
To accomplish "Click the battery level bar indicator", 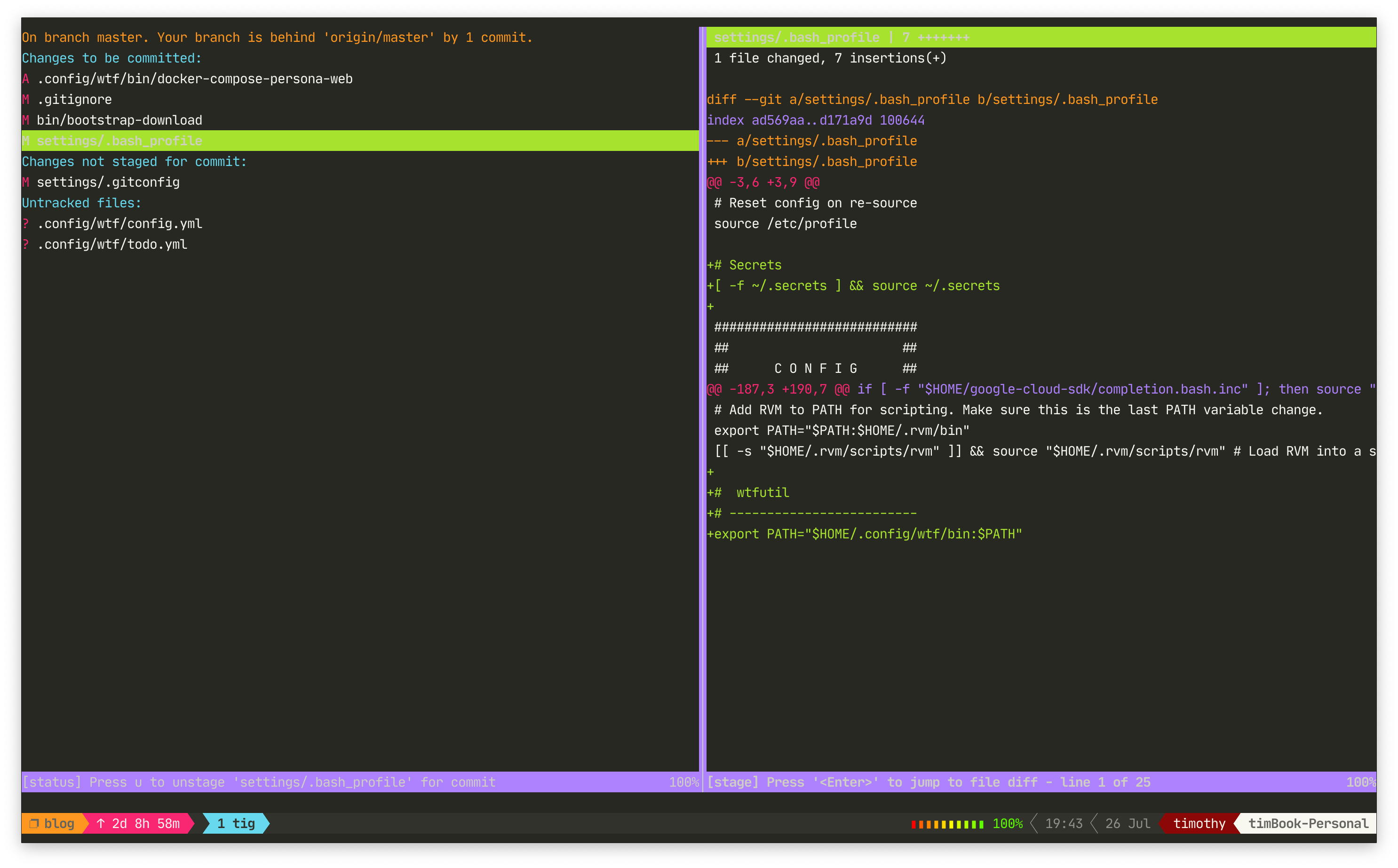I will pyautogui.click(x=947, y=824).
